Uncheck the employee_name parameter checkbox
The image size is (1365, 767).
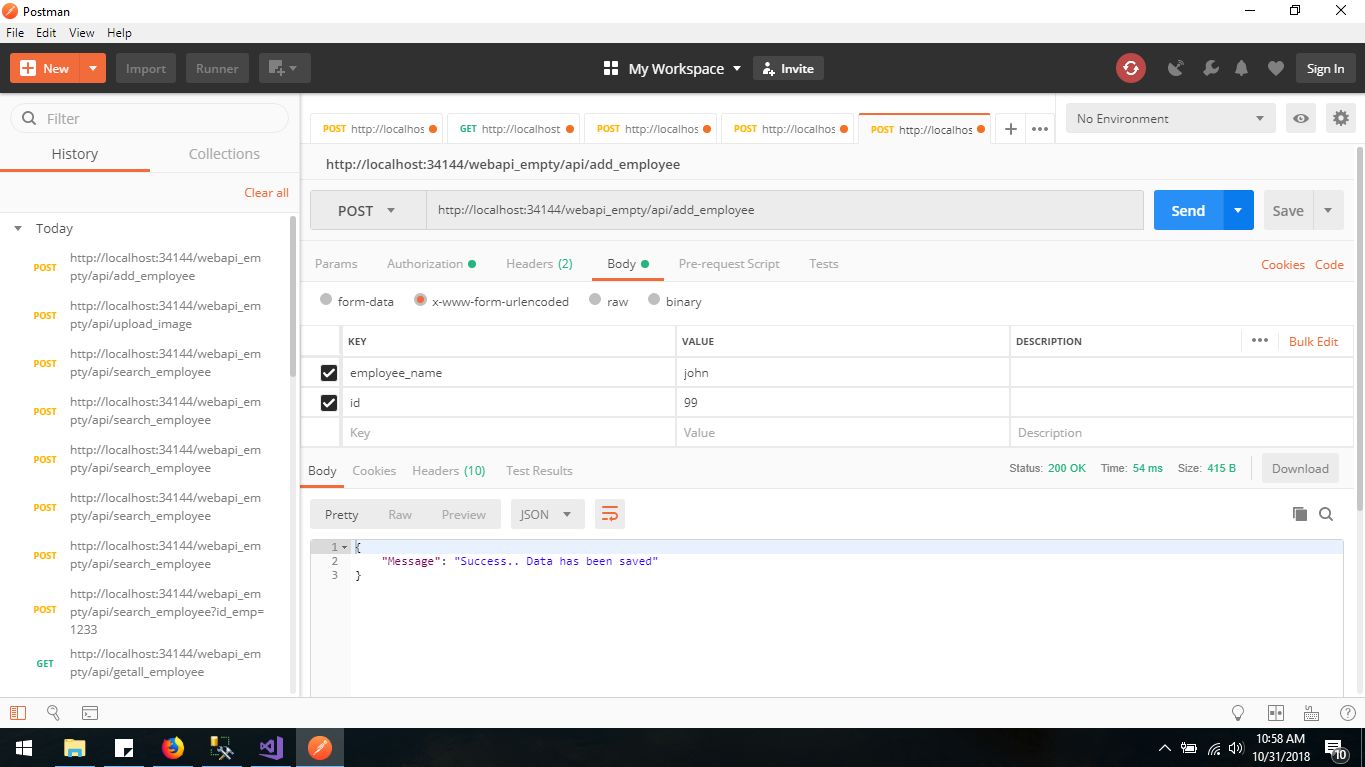click(x=328, y=373)
